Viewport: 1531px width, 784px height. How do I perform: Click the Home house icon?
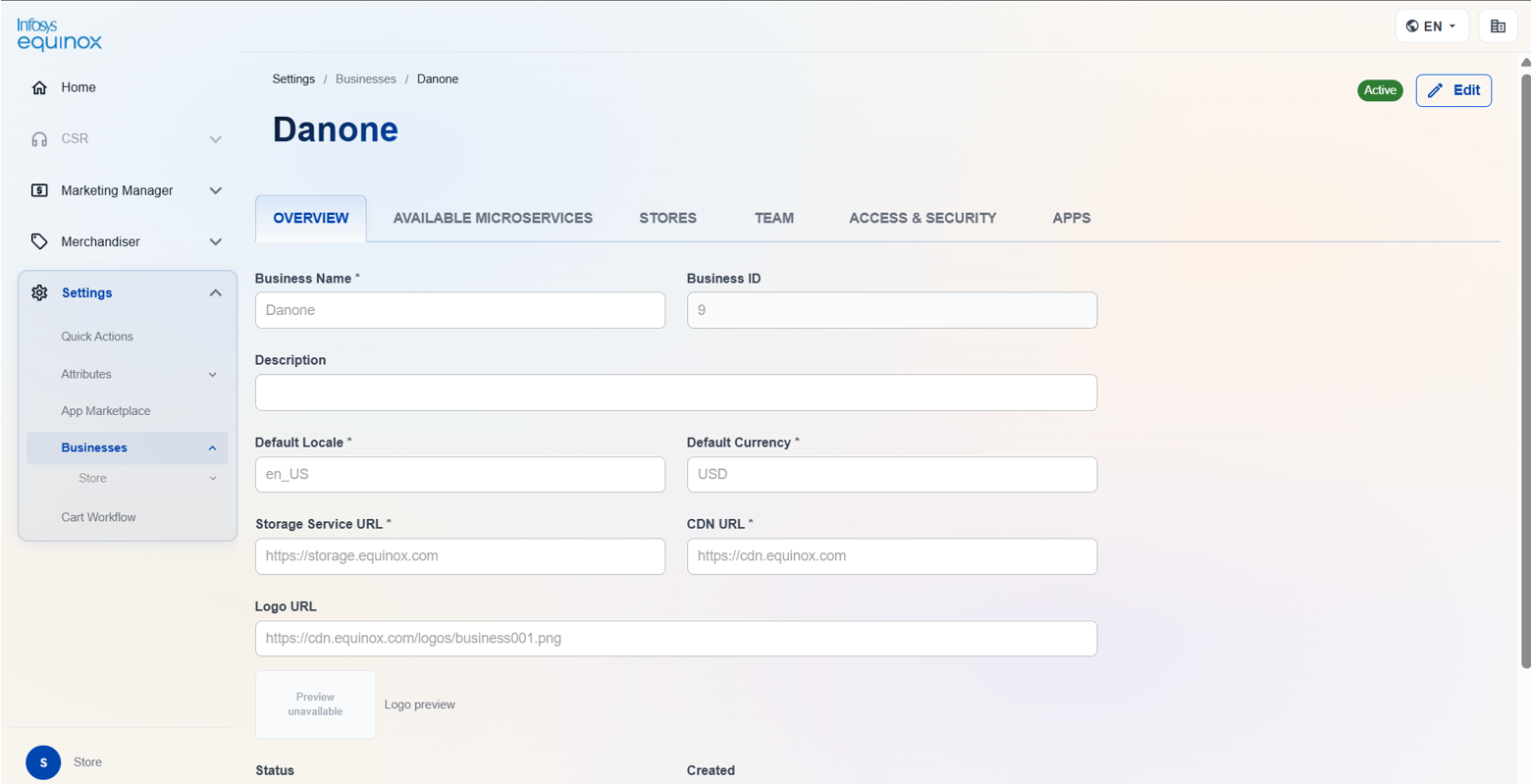[x=39, y=87]
